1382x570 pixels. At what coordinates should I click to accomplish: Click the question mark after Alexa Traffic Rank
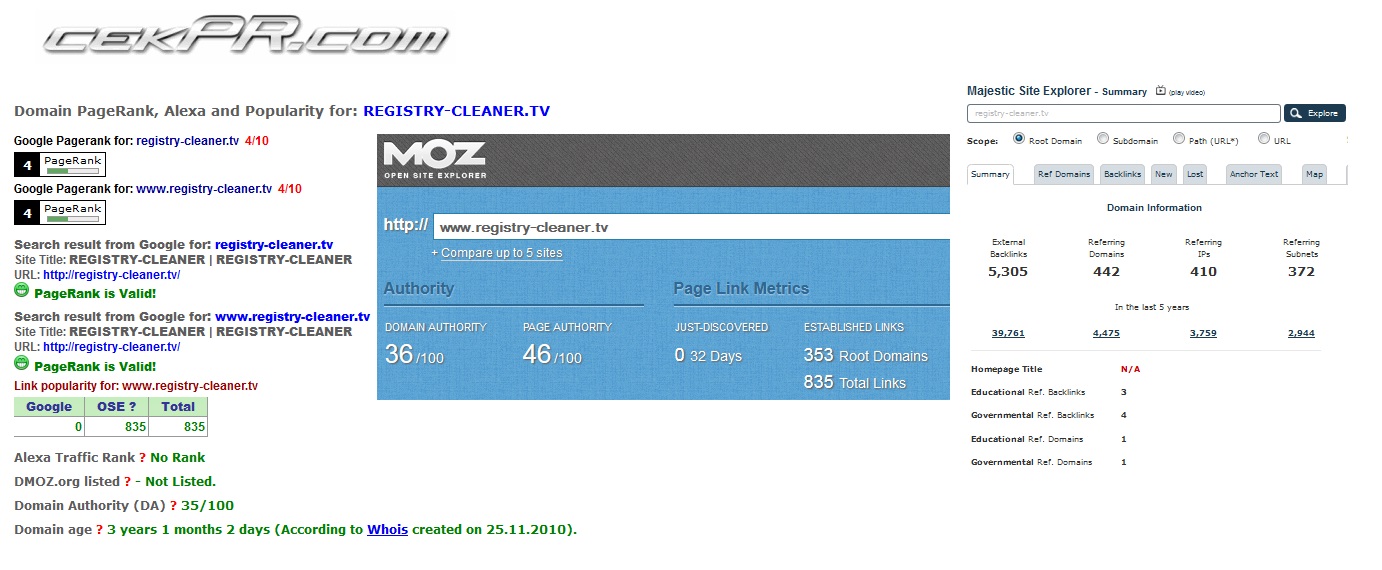point(143,457)
